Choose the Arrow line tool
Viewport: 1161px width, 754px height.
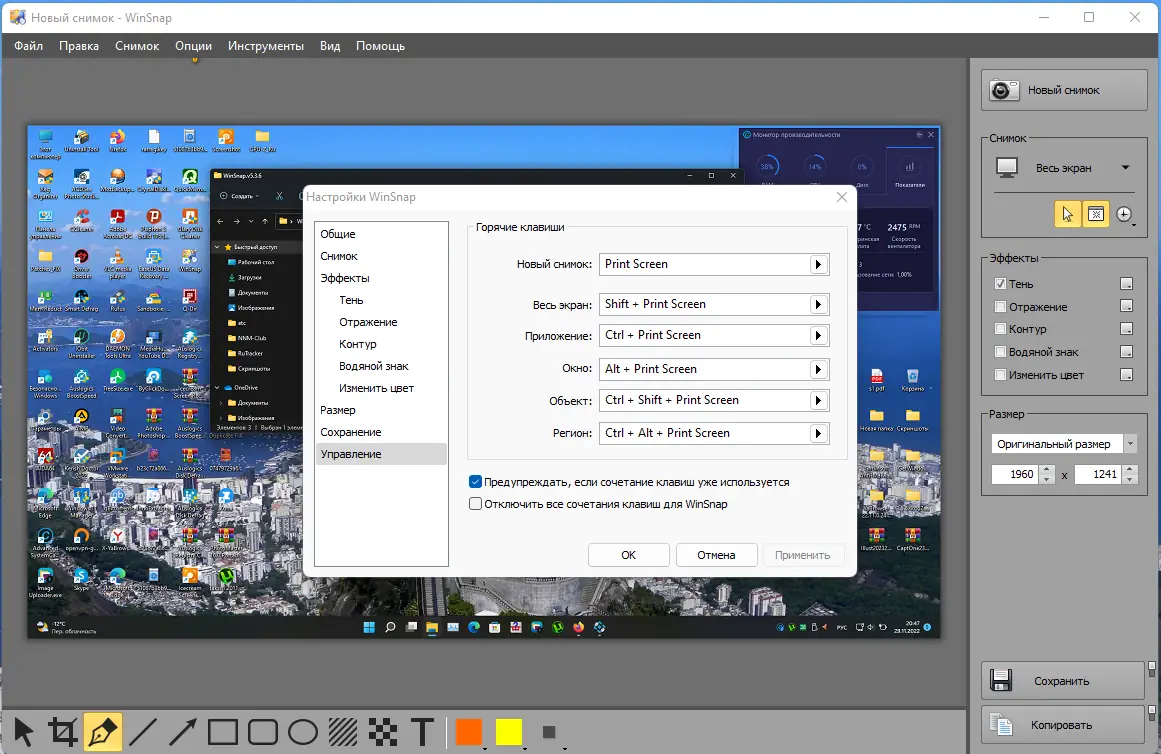(x=183, y=733)
